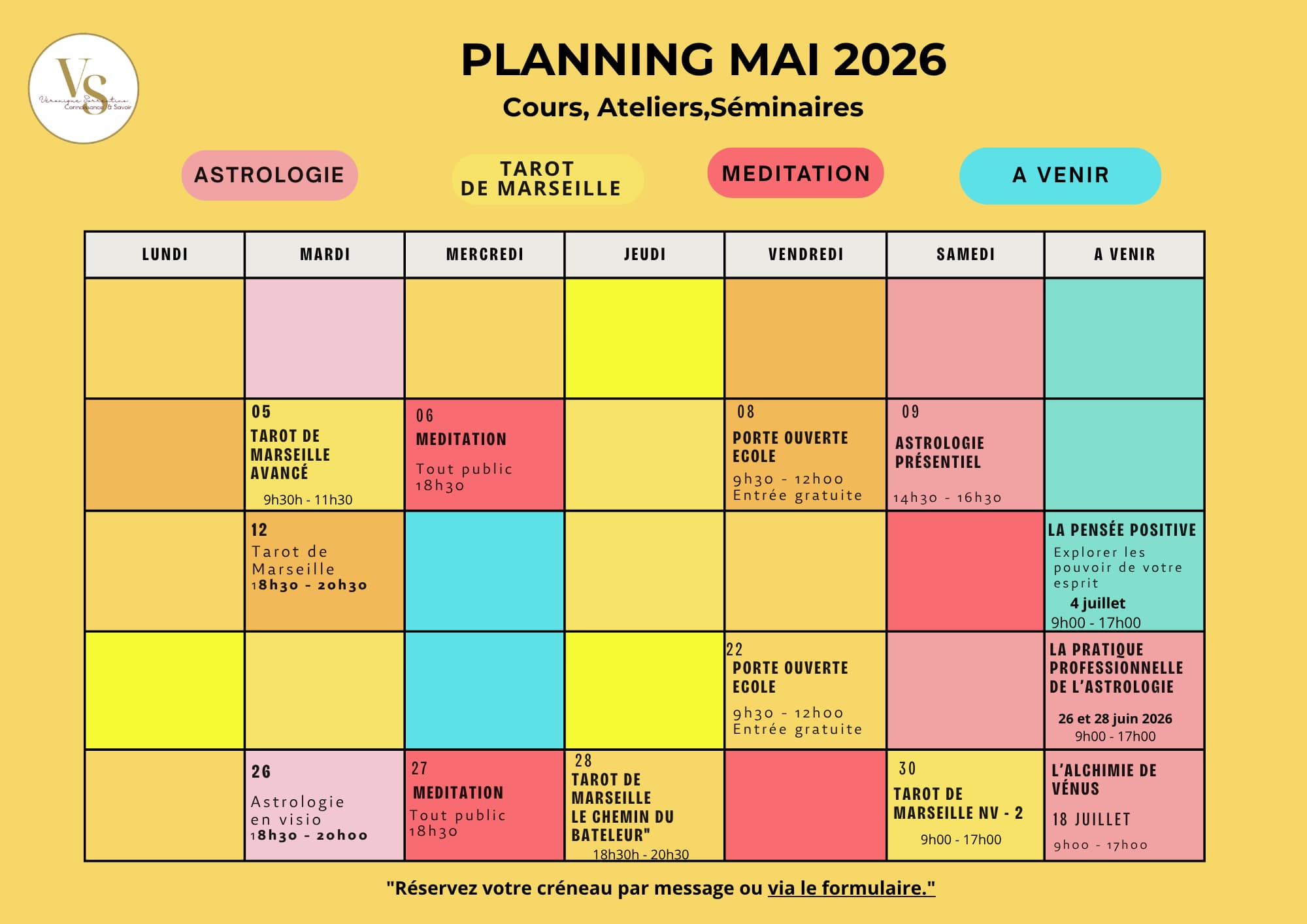This screenshot has height=924, width=1307.
Task: Open the 22 Porte Ouverte Ecole event
Action: tap(805, 690)
